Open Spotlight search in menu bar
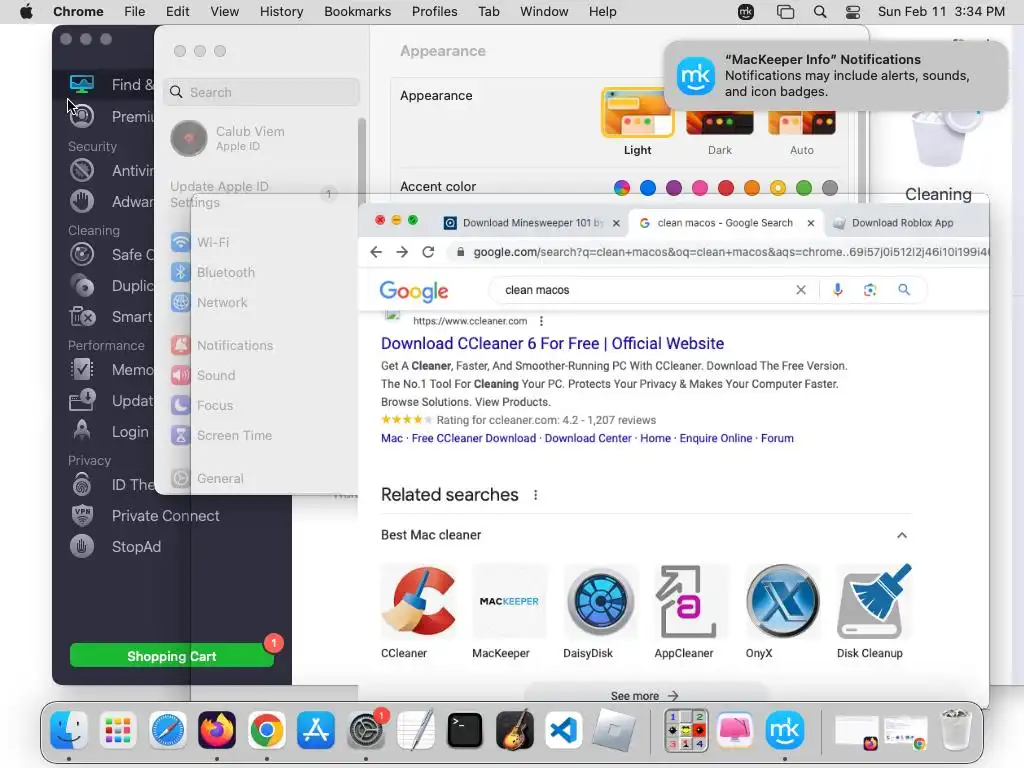This screenshot has width=1024, height=768. click(820, 12)
